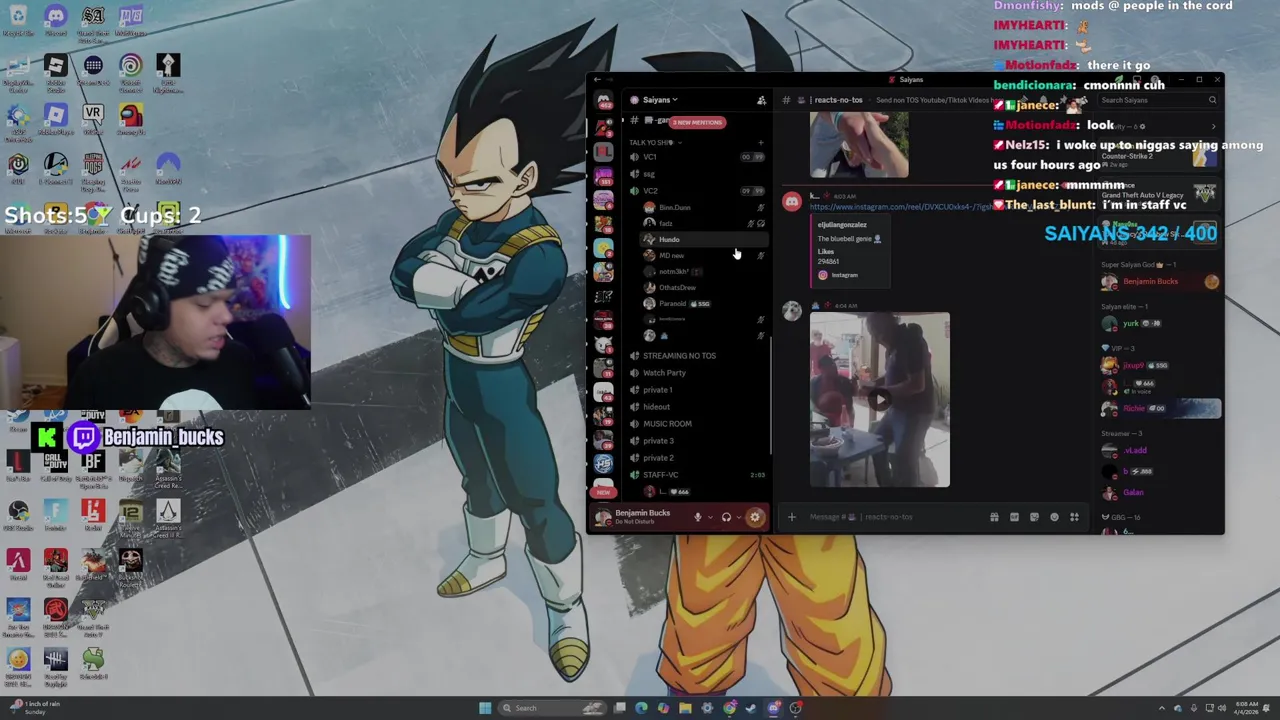Click the 3 NEW MENTIONS pill
This screenshot has height=720, width=1280.
point(697,122)
